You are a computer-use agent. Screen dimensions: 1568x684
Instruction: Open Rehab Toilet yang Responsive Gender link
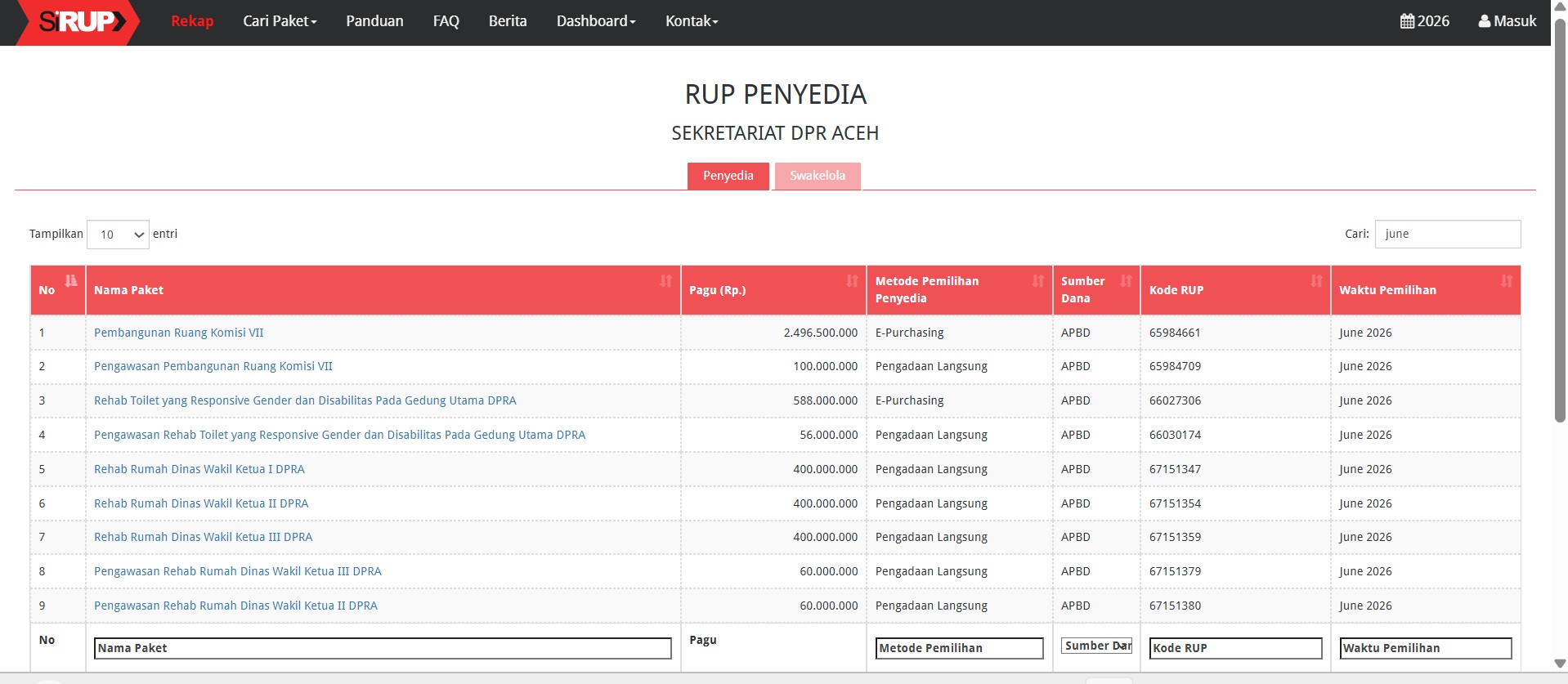coord(305,400)
